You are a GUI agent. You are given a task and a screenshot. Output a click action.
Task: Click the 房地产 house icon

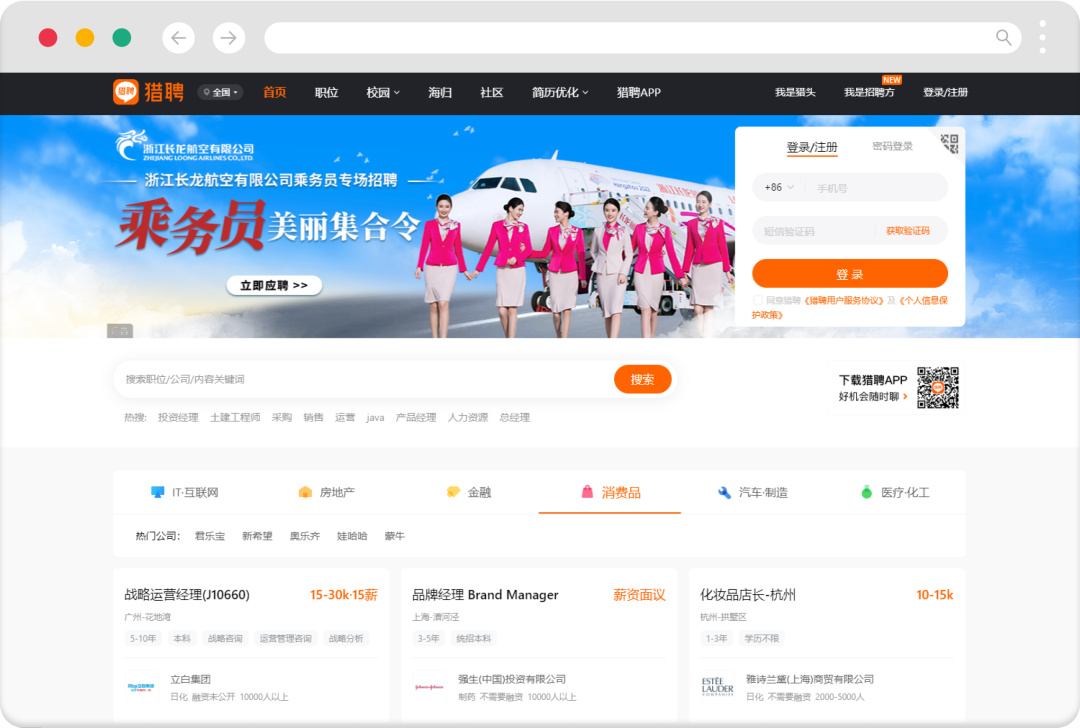pyautogui.click(x=305, y=492)
